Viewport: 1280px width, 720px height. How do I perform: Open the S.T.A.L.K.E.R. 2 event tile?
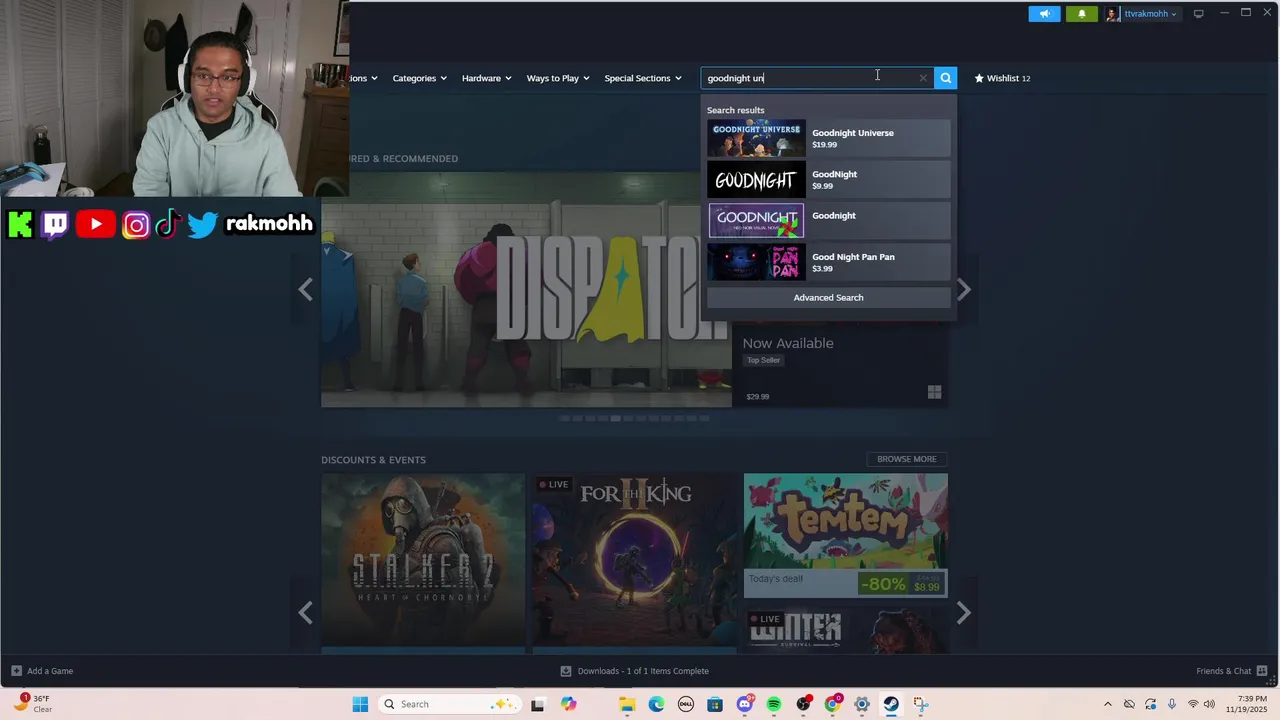(423, 562)
